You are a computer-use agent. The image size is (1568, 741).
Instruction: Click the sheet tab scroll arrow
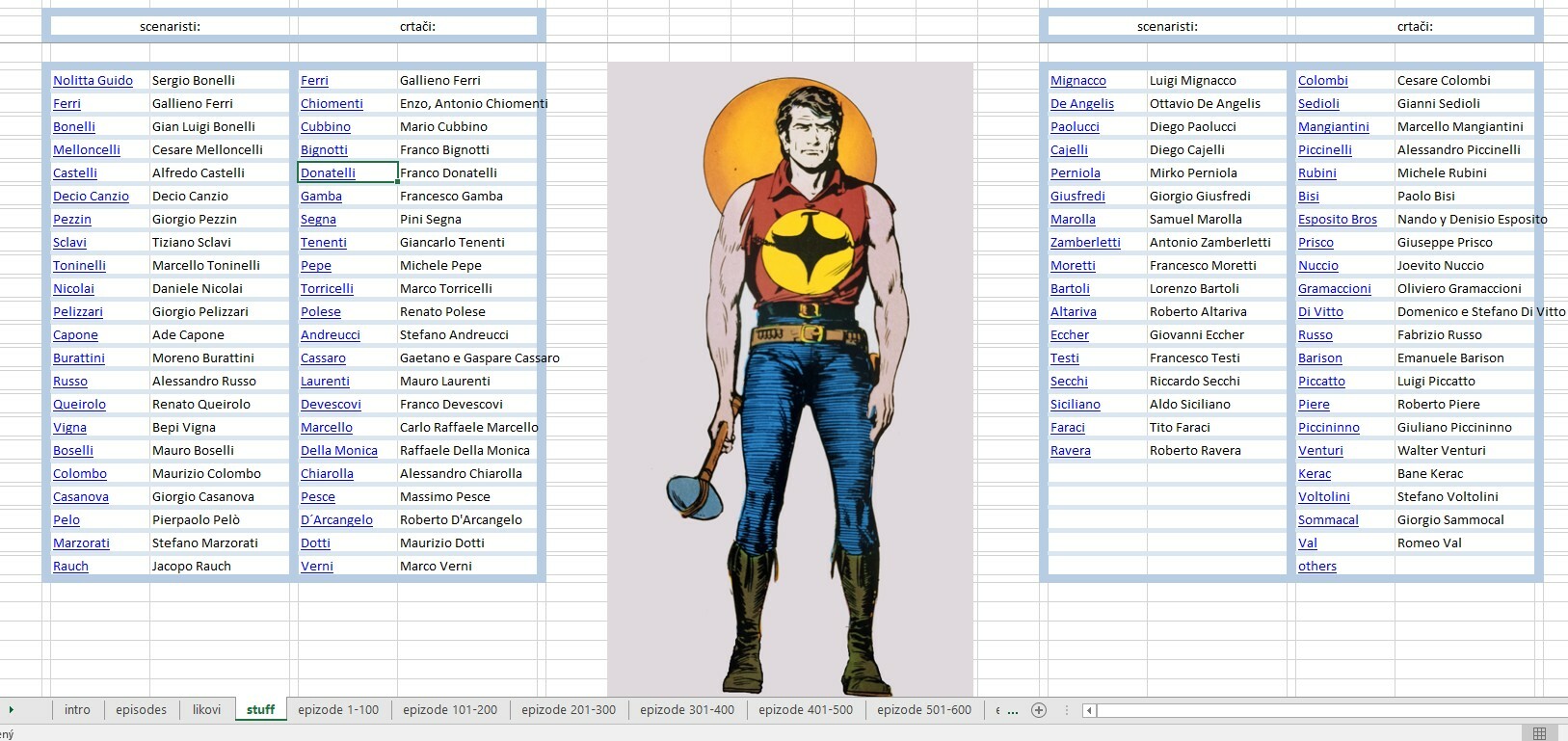click(x=11, y=710)
